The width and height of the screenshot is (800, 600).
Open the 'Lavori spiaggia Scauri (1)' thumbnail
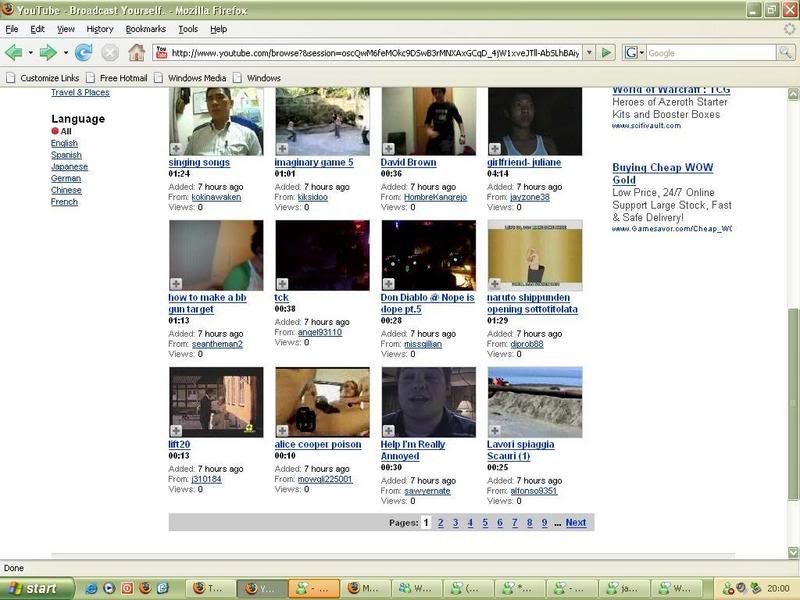[535, 402]
